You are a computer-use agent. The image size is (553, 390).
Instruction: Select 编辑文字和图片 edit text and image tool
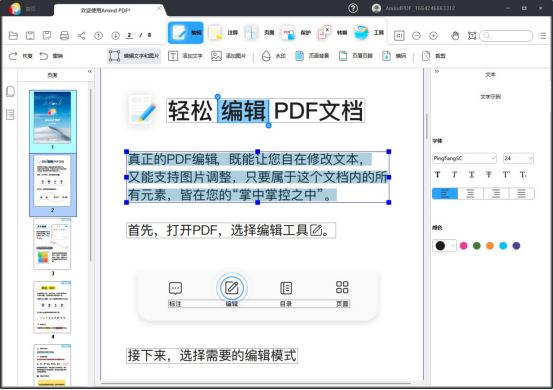pyautogui.click(x=134, y=56)
